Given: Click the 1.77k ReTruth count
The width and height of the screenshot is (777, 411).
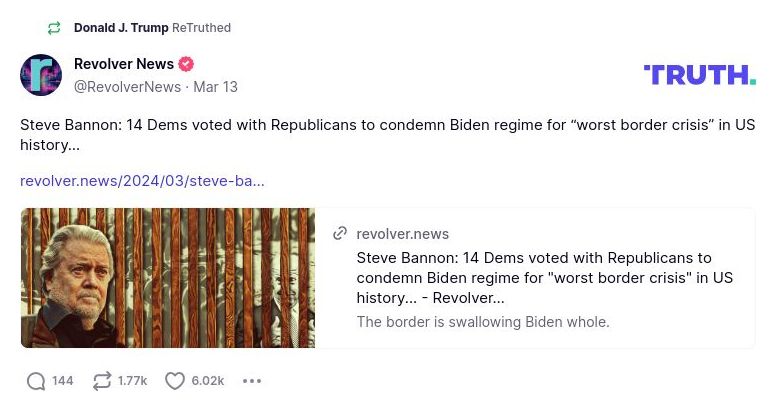Looking at the screenshot, I should 132,381.
